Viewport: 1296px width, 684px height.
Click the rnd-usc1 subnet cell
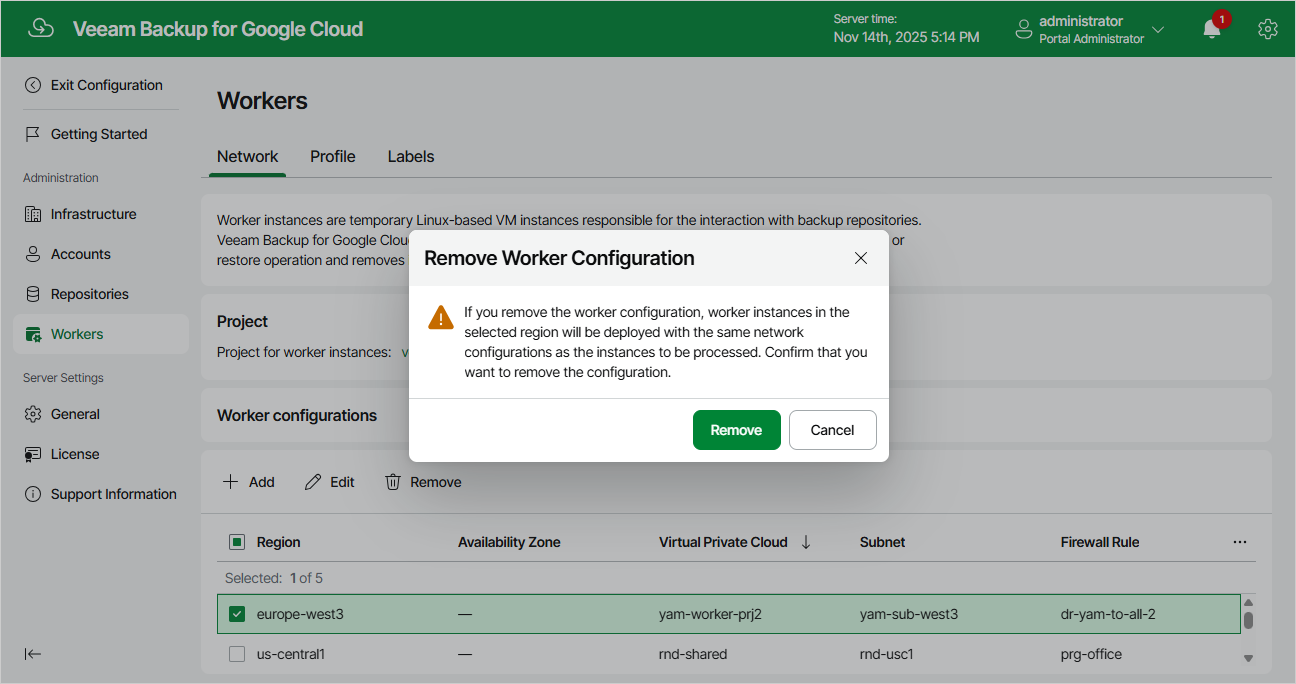coord(887,654)
